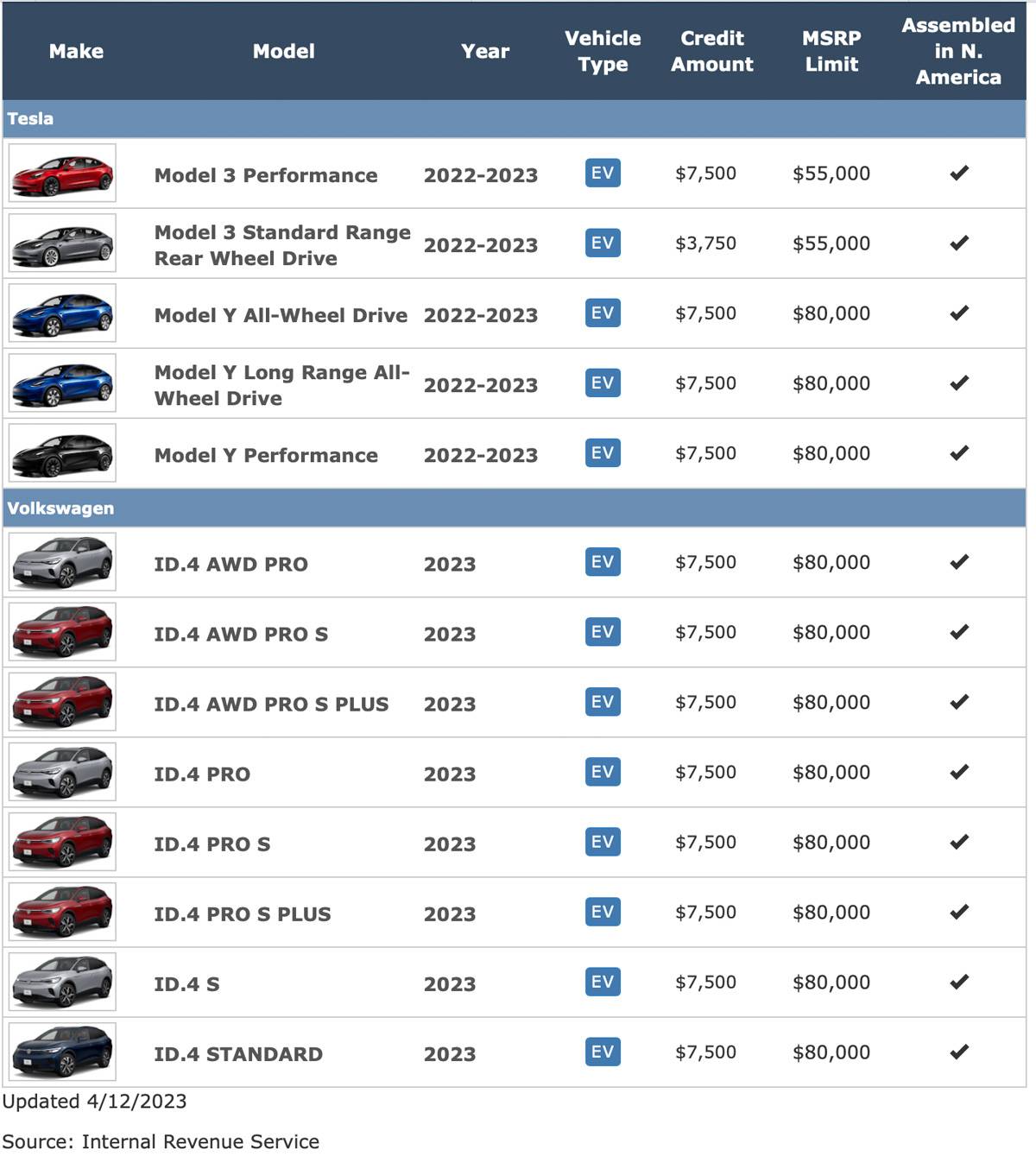Click the EV badge in ID.4 PRO row
The height and width of the screenshot is (1169, 1036).
coord(603,771)
